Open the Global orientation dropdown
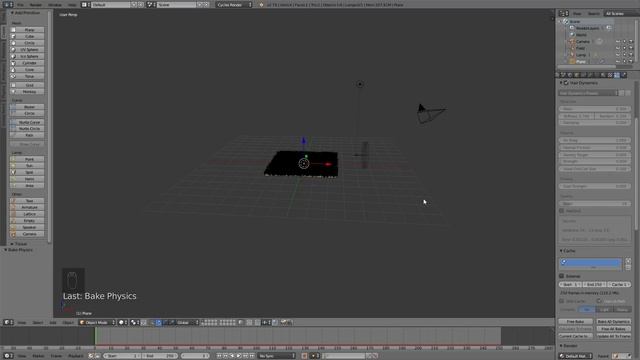The image size is (640, 360). click(188, 322)
